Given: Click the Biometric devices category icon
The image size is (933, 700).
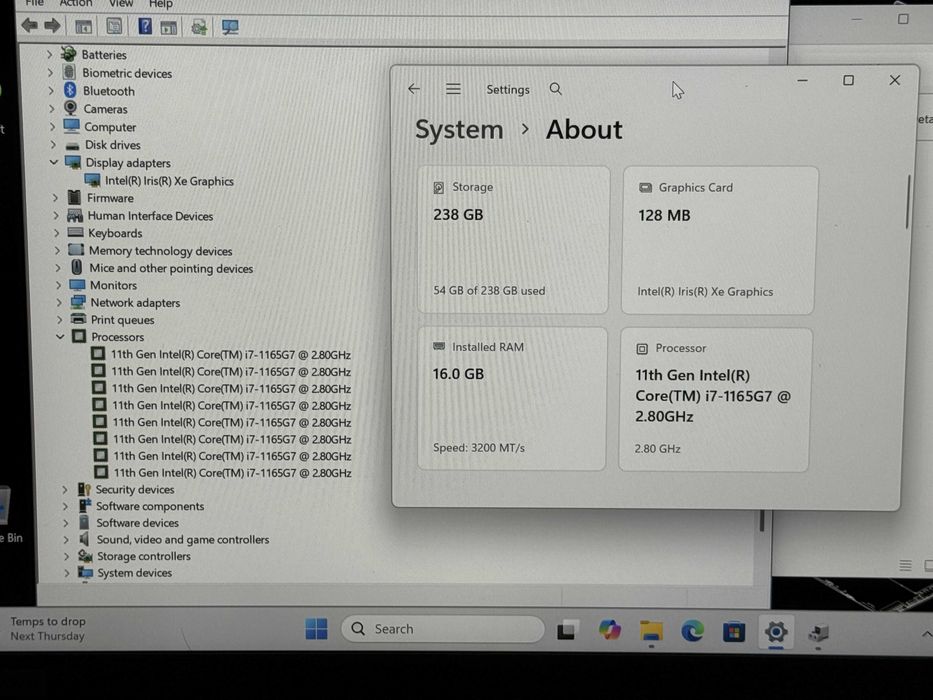Looking at the screenshot, I should click(70, 72).
